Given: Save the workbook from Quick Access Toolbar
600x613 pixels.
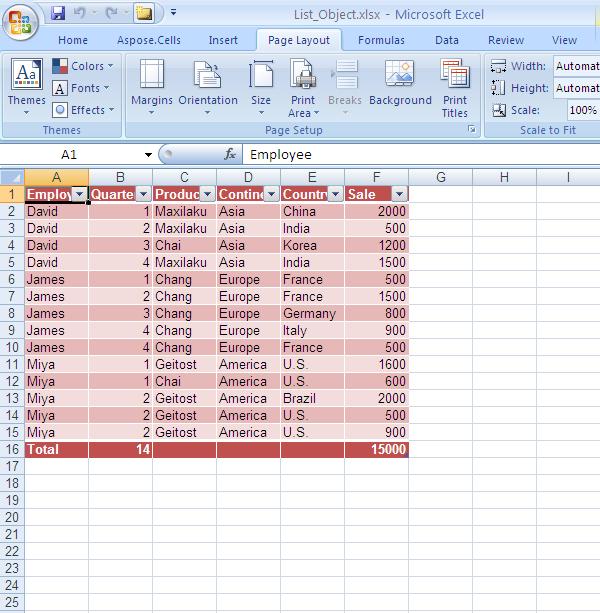Looking at the screenshot, I should click(58, 13).
